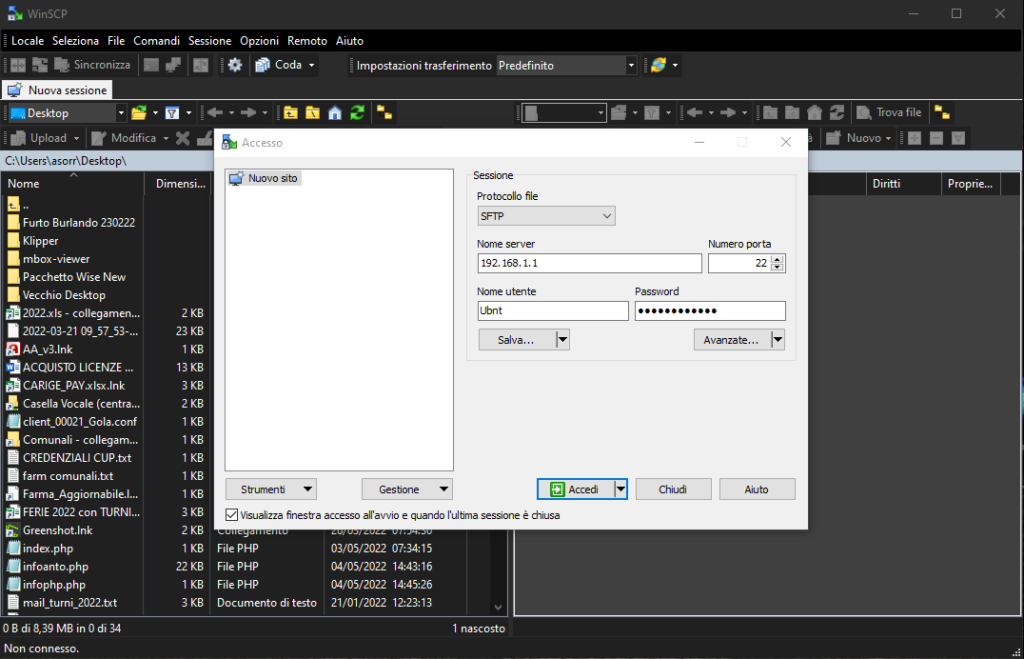Screen dimensions: 1024x659
Task: Select the Klipper folder
Action: click(x=40, y=241)
